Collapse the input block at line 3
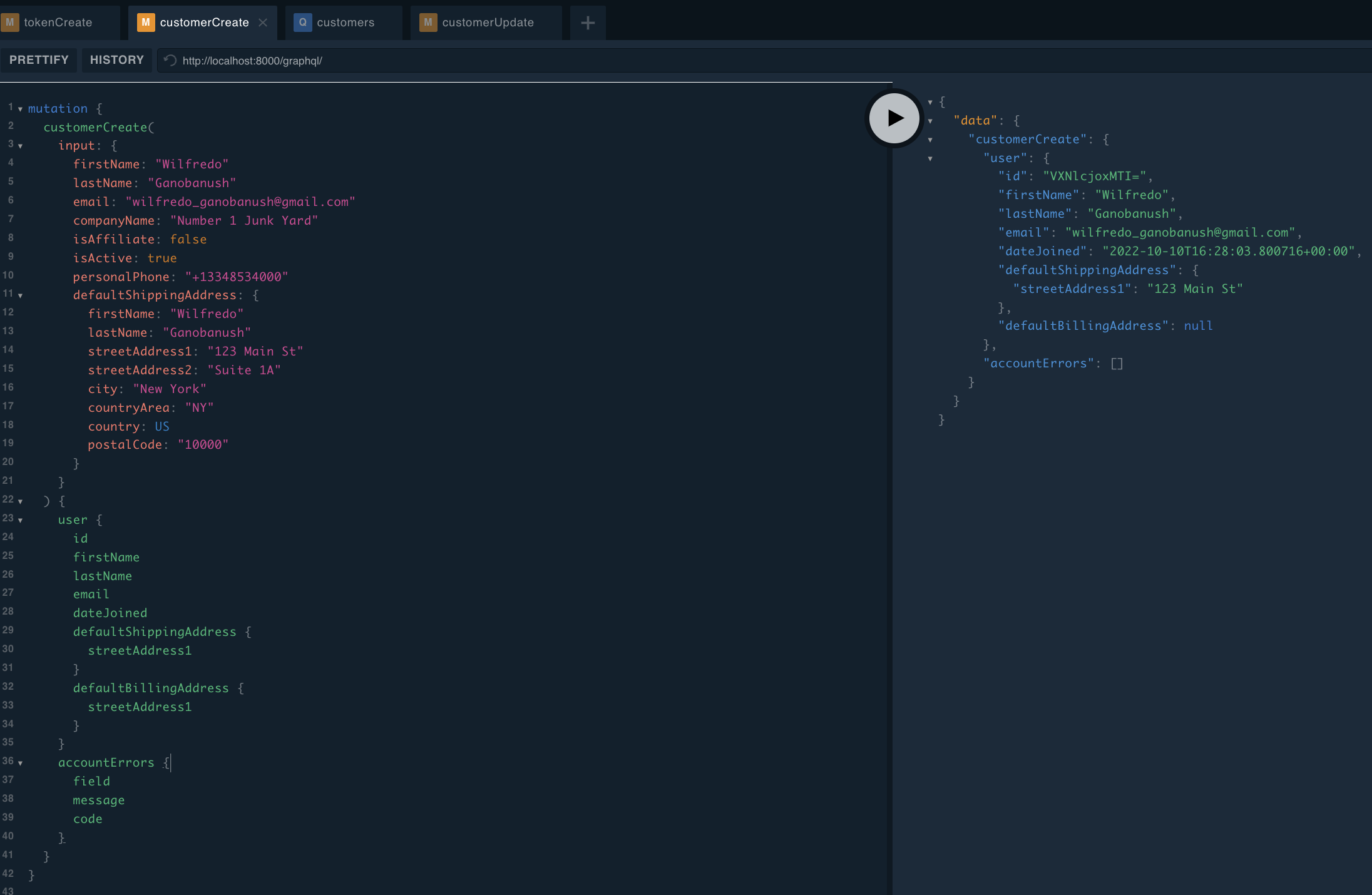Screen dimensions: 1372x895 (x=20, y=146)
